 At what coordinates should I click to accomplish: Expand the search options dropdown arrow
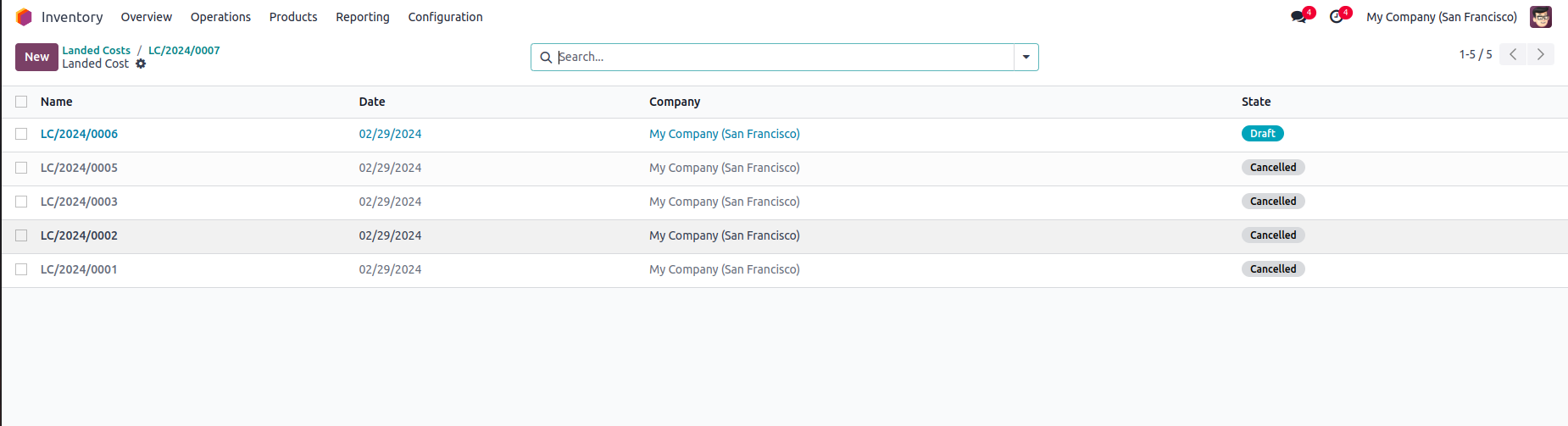(1026, 58)
